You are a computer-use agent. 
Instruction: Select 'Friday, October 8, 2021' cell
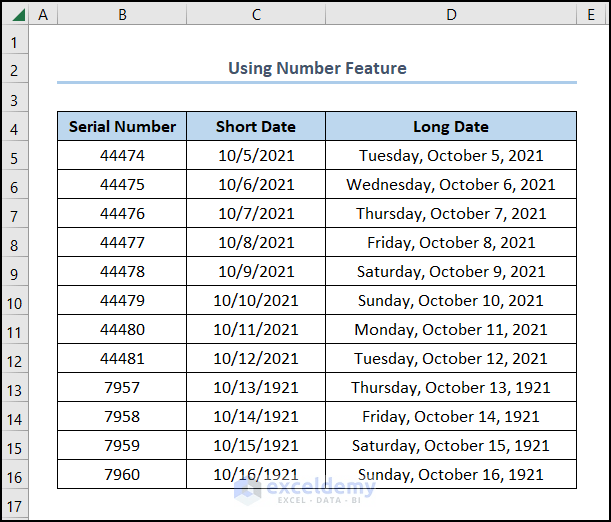451,242
